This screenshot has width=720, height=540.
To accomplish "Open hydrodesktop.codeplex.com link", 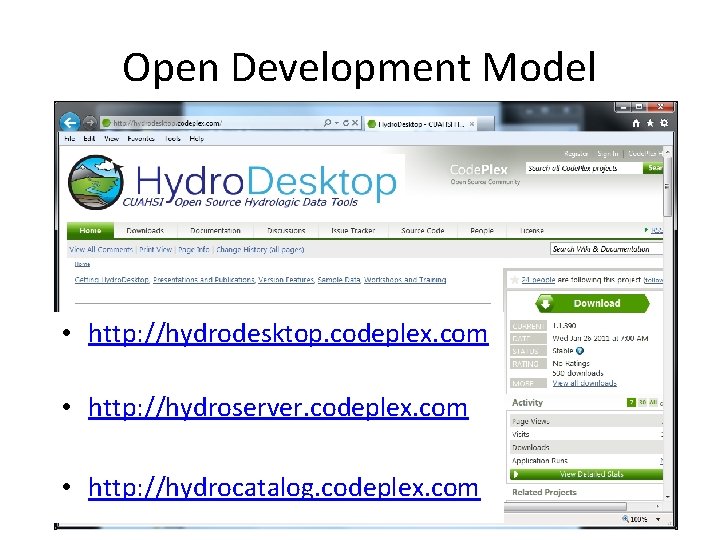I will 288,333.
